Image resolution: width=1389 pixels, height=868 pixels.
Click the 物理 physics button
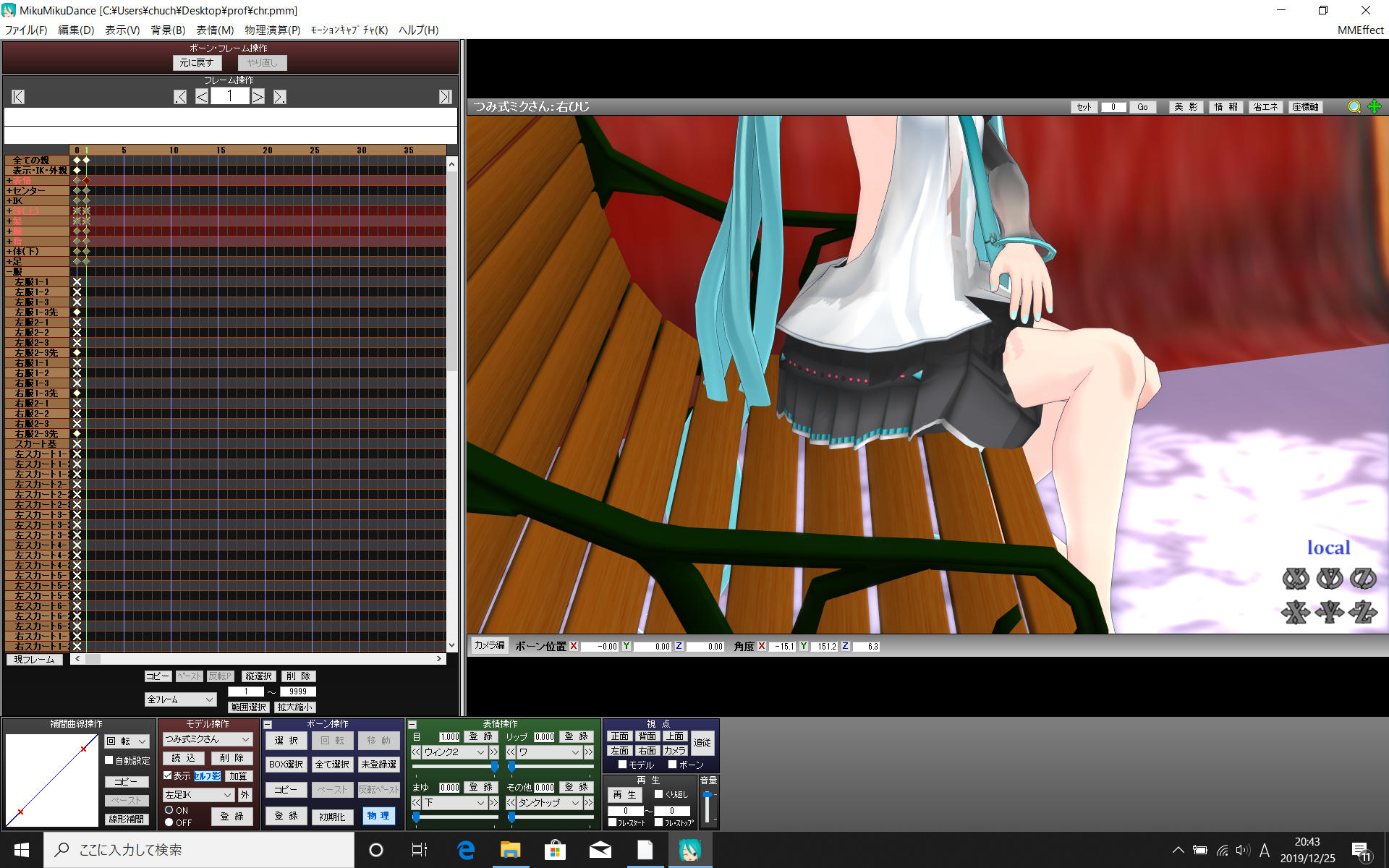(378, 816)
